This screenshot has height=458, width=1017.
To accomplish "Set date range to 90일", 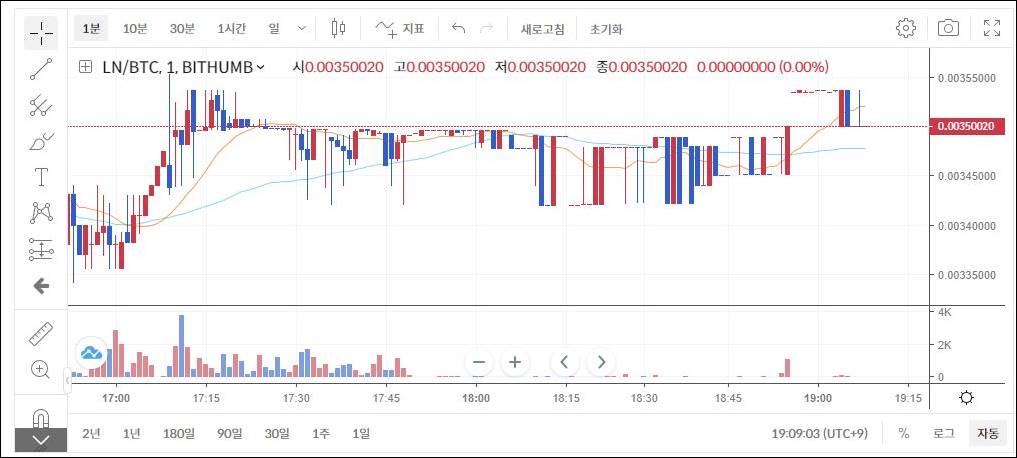I will point(232,433).
